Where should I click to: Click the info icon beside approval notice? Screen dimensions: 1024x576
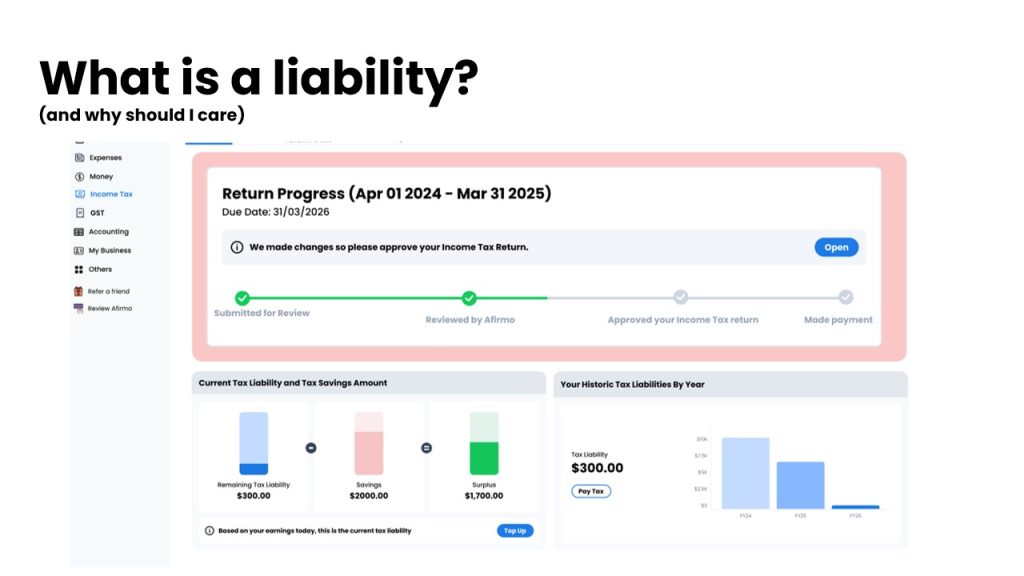[237, 247]
